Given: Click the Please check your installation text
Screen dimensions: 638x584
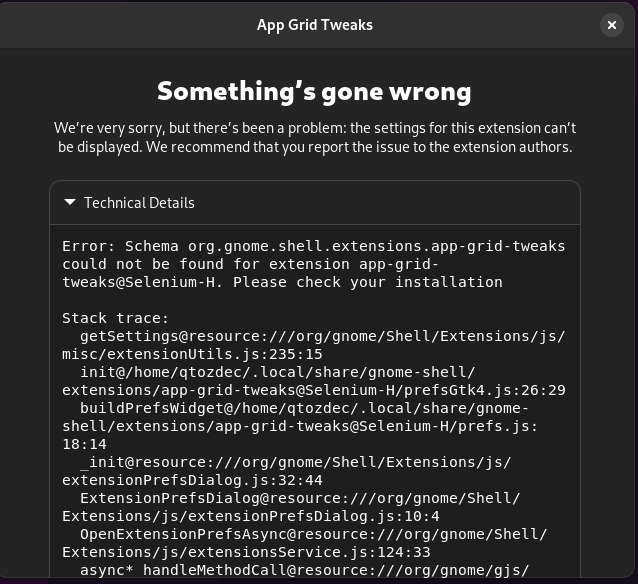Looking at the screenshot, I should (392, 282).
